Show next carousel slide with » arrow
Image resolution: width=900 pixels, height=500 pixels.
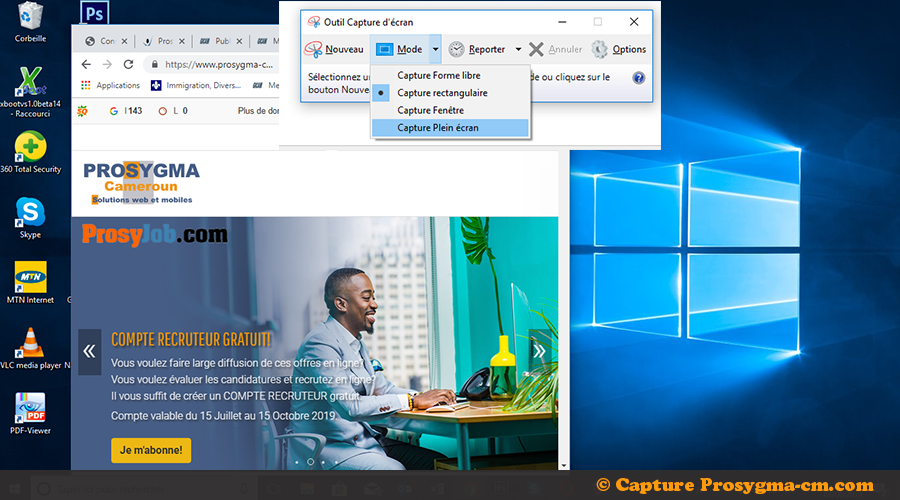539,351
